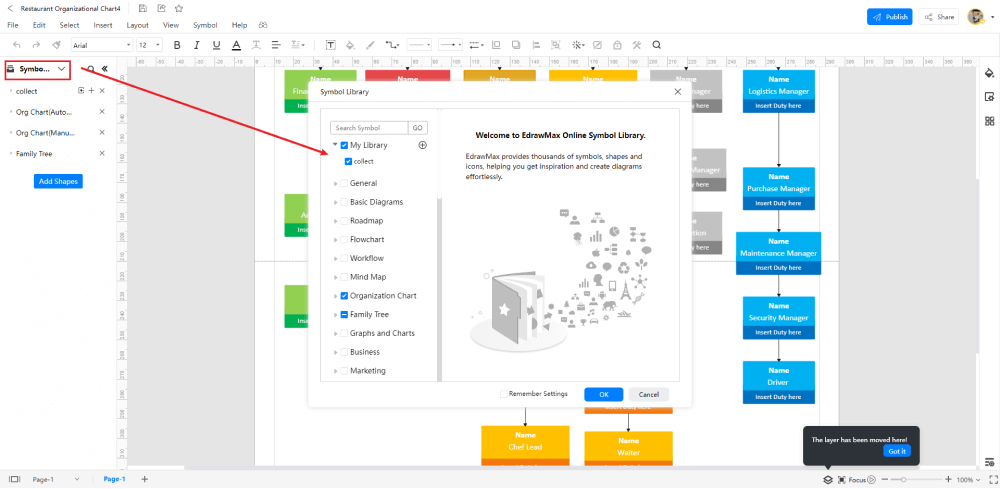Open the font family dropdown
The image size is (1000, 489).
(101, 45)
